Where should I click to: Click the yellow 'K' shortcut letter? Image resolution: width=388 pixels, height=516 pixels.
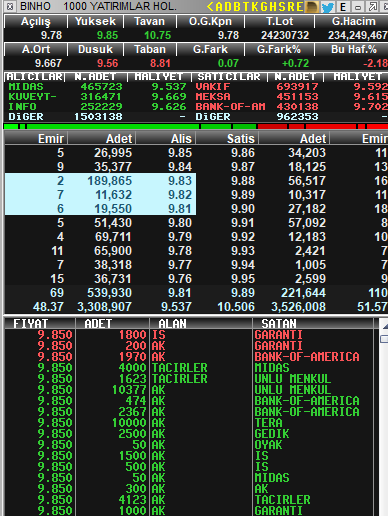point(254,6)
